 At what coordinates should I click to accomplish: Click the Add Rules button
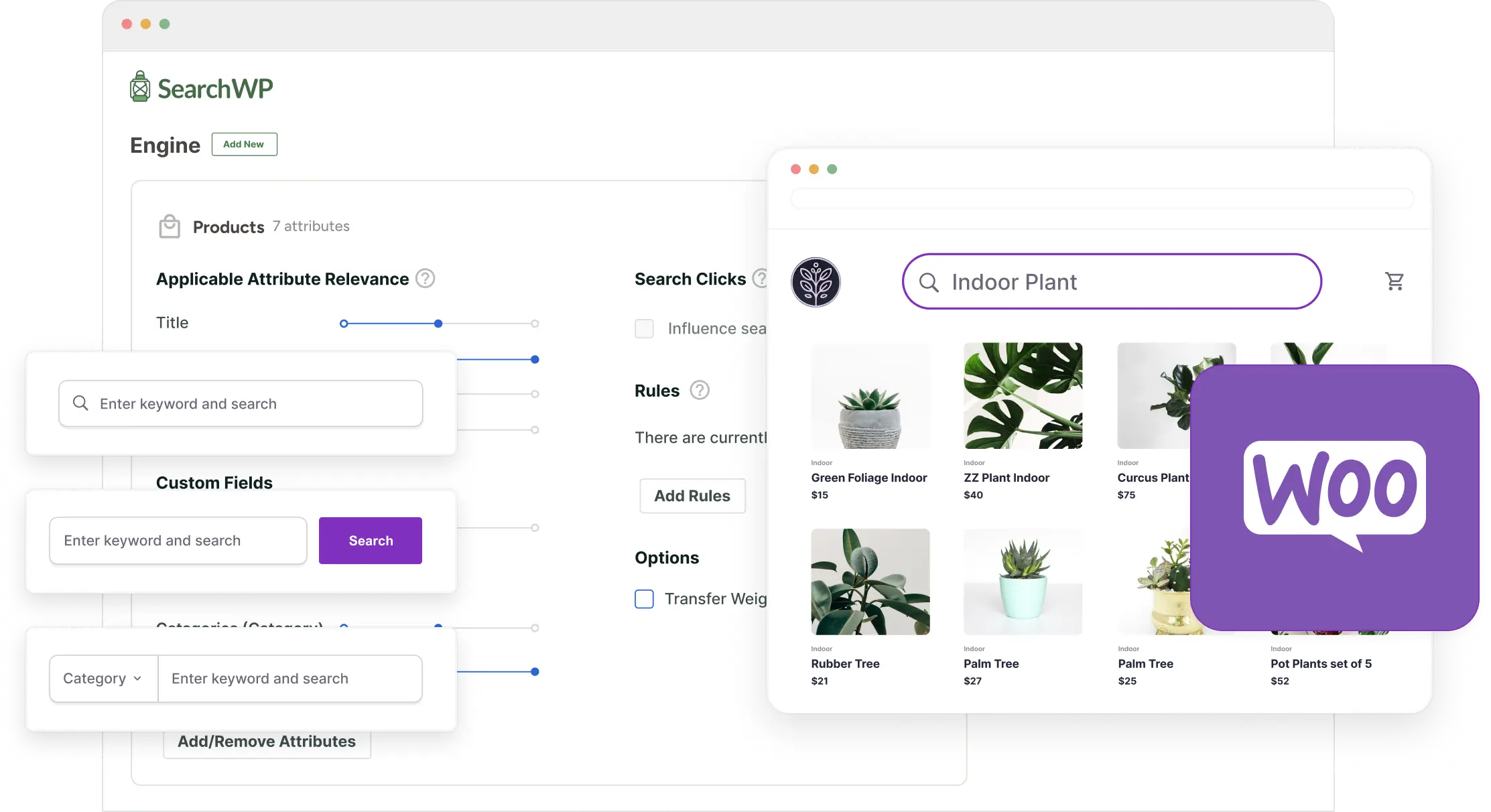[692, 496]
